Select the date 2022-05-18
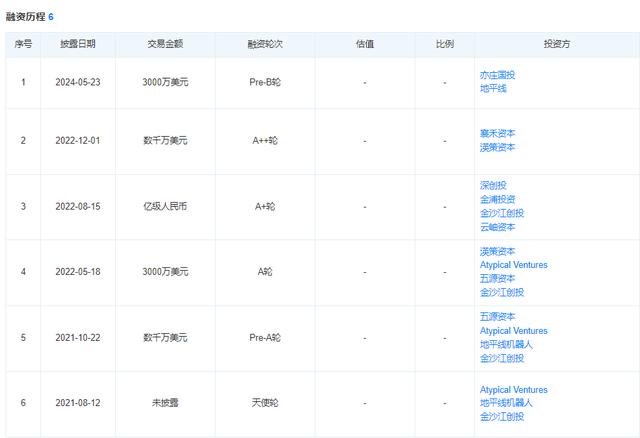 (78, 272)
